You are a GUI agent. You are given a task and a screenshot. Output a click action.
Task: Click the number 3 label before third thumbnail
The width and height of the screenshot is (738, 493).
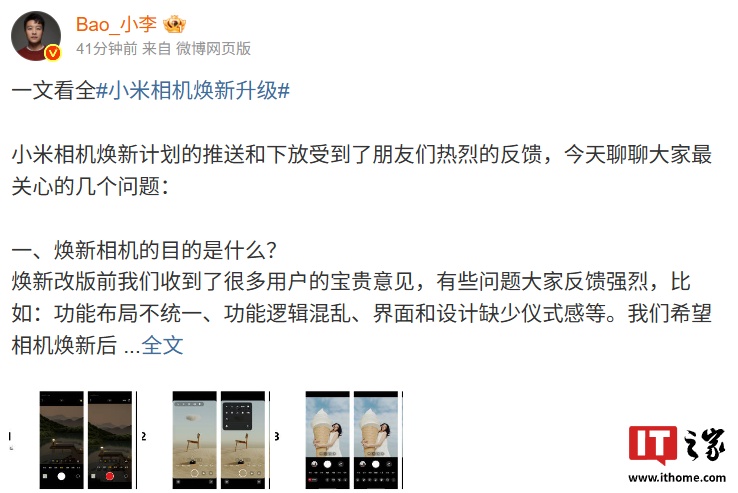(x=277, y=437)
